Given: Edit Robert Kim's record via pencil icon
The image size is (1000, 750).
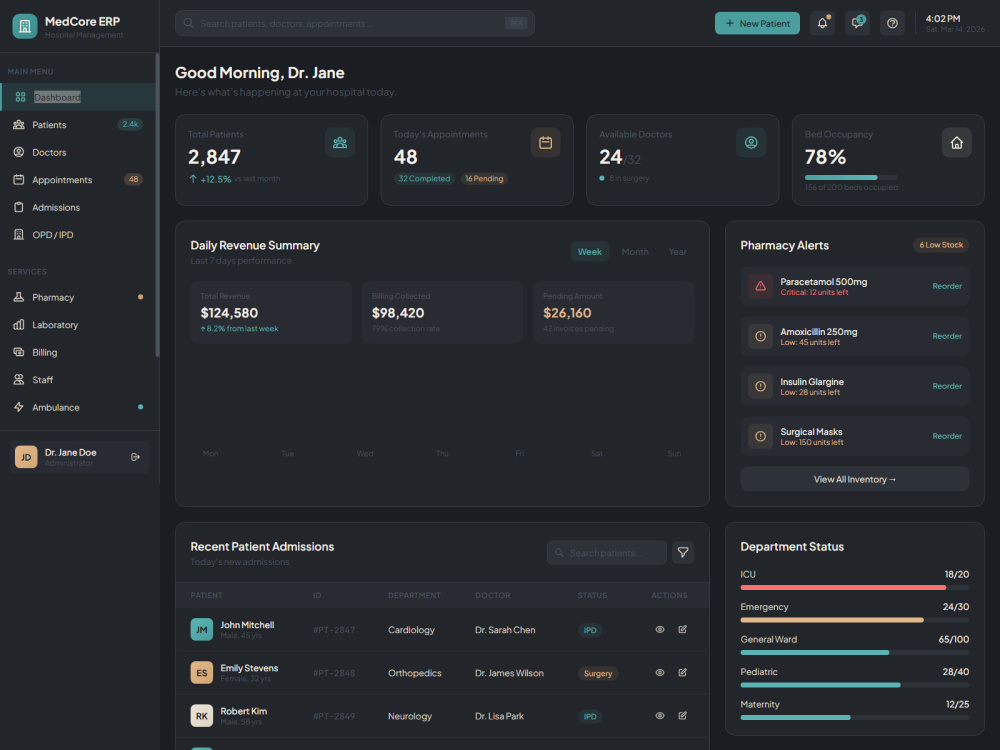Looking at the screenshot, I should tap(682, 716).
